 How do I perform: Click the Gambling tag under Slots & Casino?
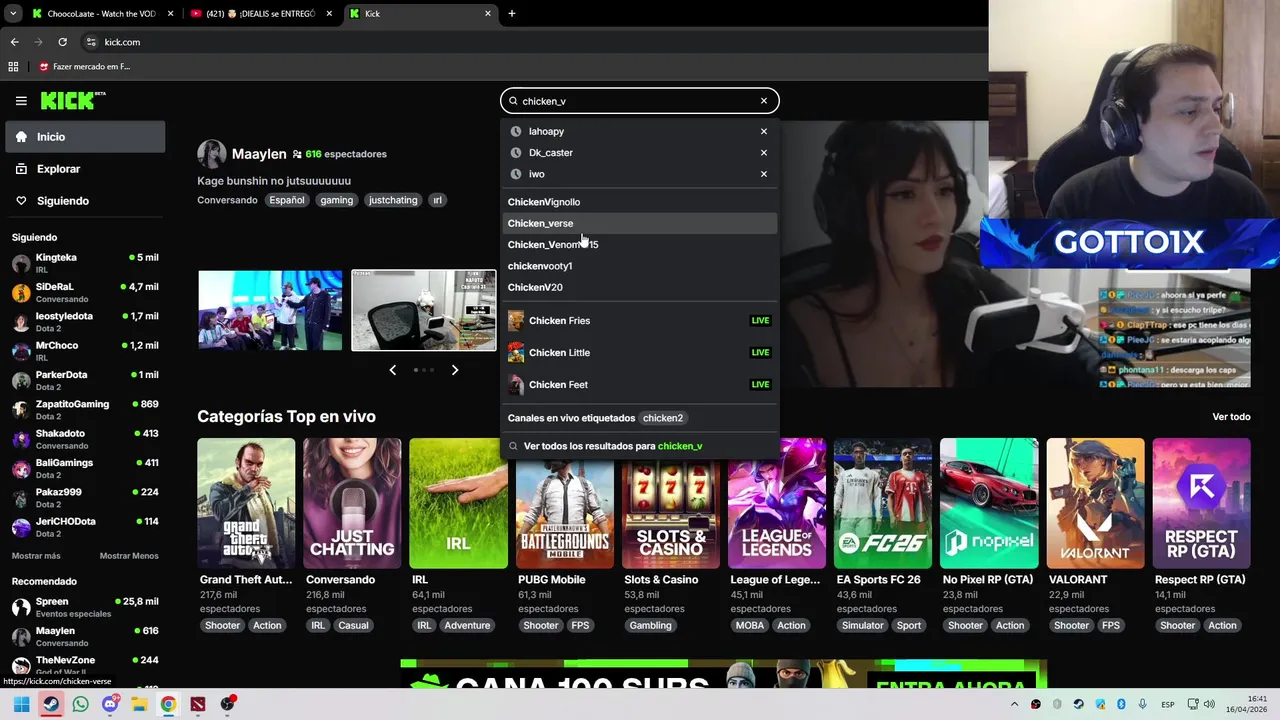(x=650, y=626)
